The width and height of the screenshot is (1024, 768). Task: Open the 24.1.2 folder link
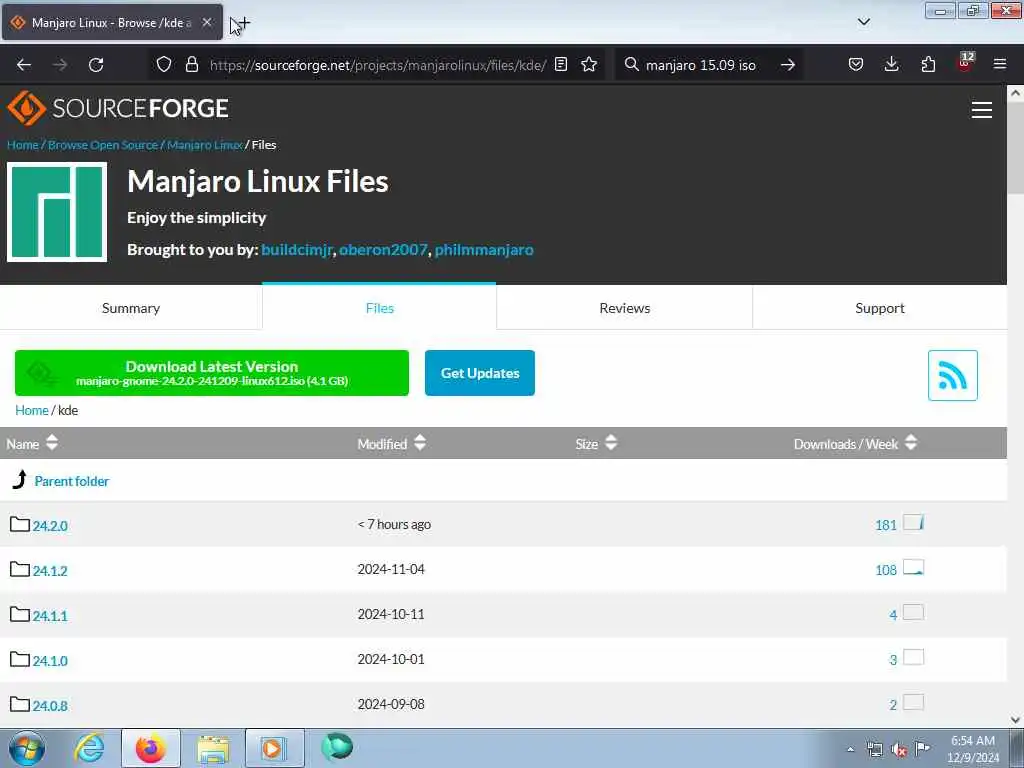click(x=50, y=571)
